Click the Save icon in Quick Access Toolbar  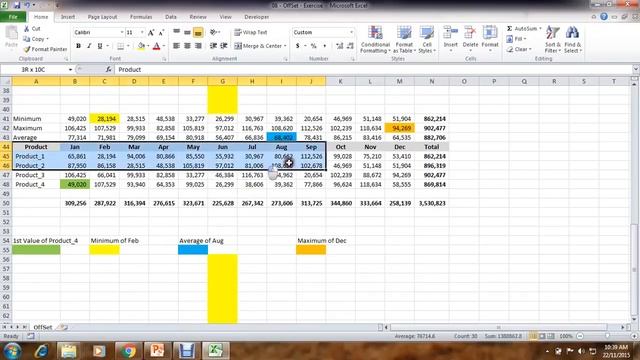17,5
